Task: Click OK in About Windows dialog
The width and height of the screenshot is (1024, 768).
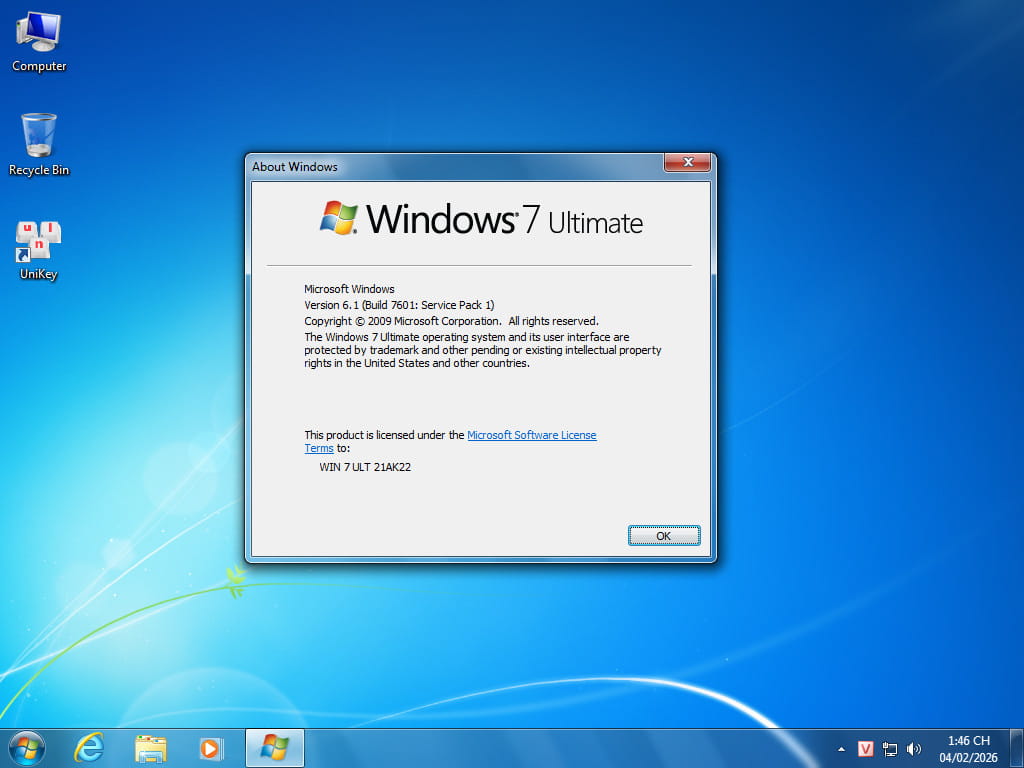Action: click(x=664, y=536)
